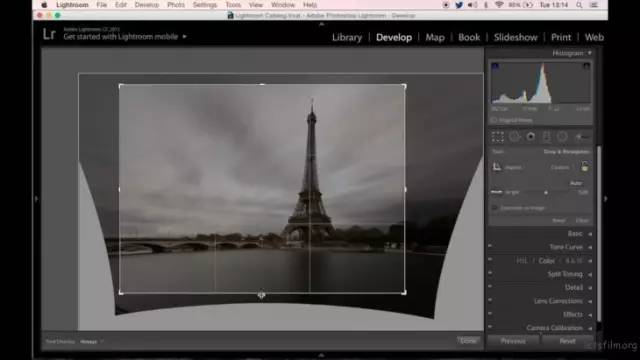
Task: Click the Bluetooth menu bar icon
Action: coord(486,5)
